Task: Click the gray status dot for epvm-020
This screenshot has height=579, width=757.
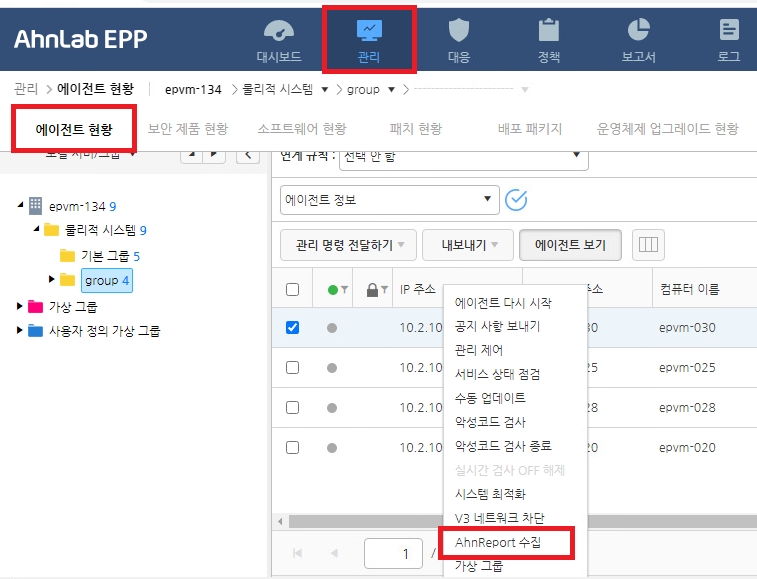Action: pos(332,448)
